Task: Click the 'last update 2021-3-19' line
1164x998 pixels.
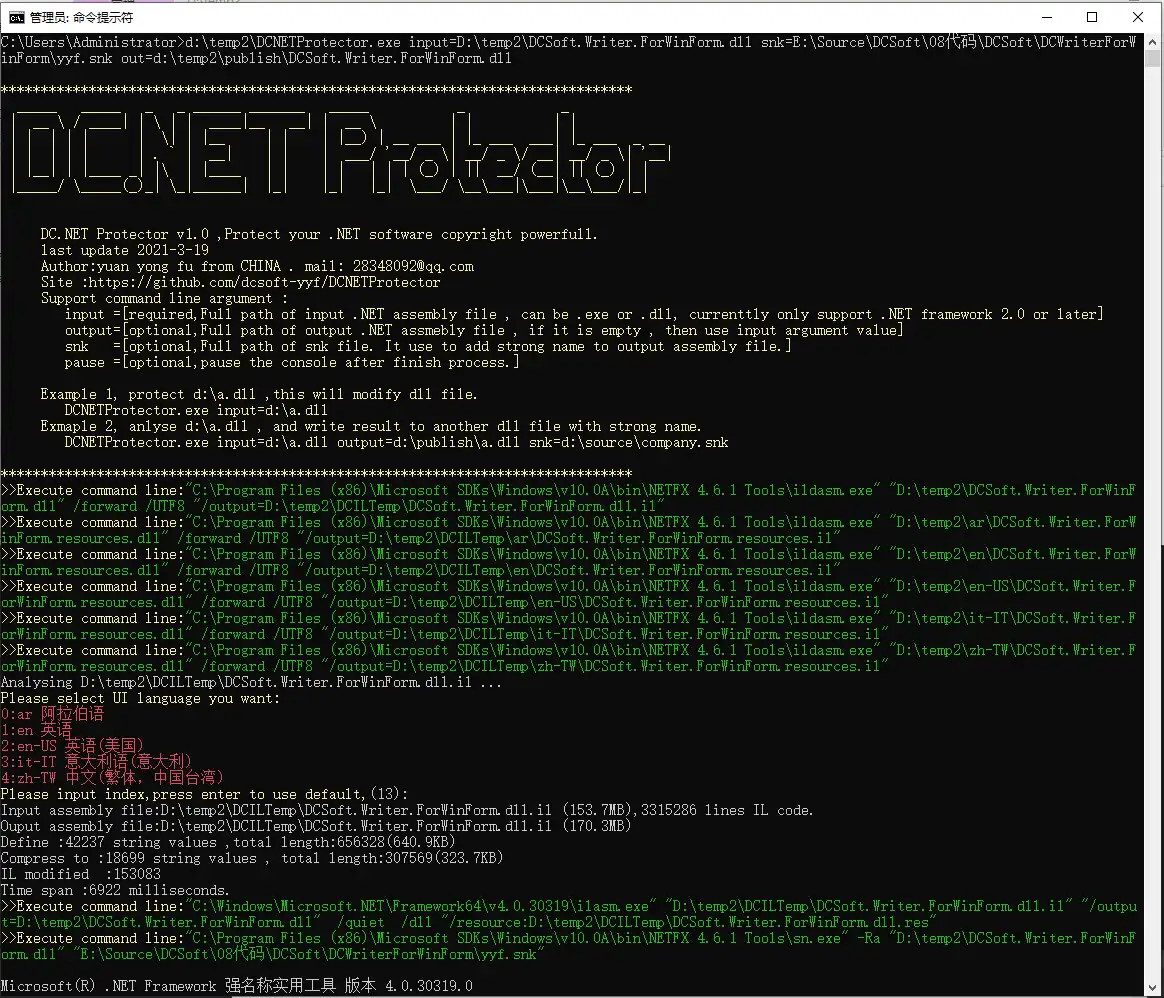Action: coord(125,250)
